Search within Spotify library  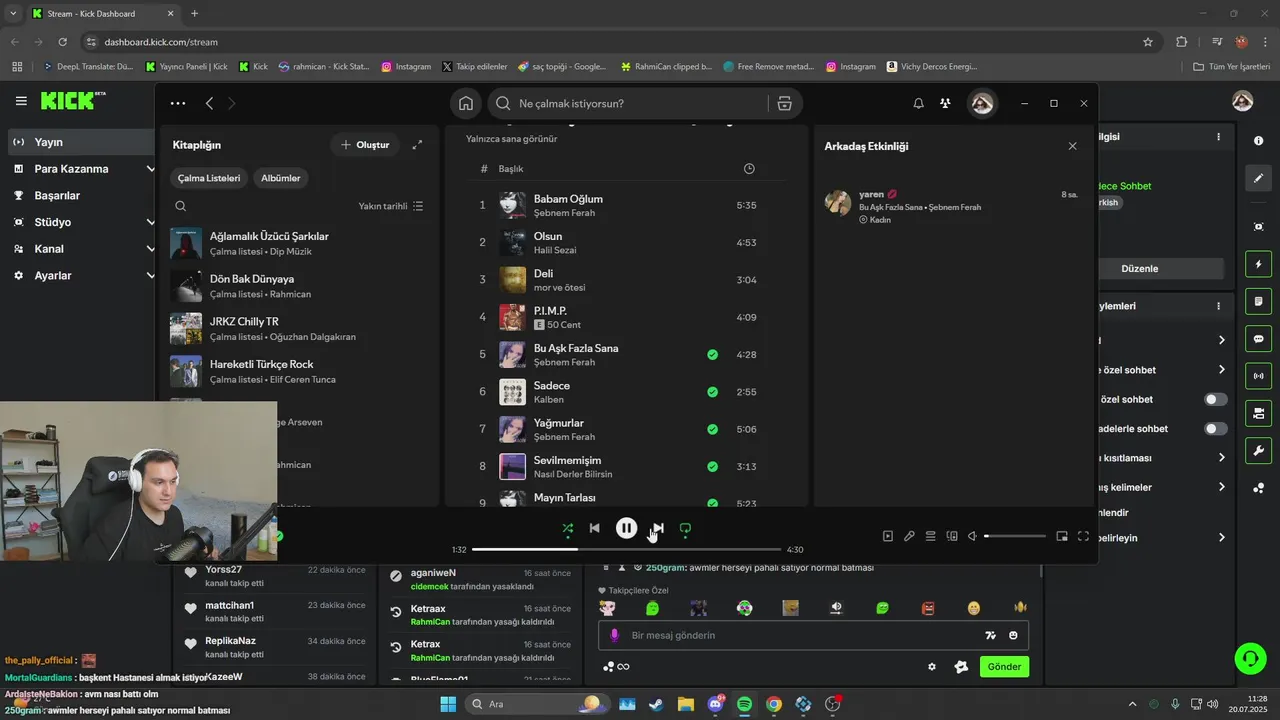tap(181, 206)
